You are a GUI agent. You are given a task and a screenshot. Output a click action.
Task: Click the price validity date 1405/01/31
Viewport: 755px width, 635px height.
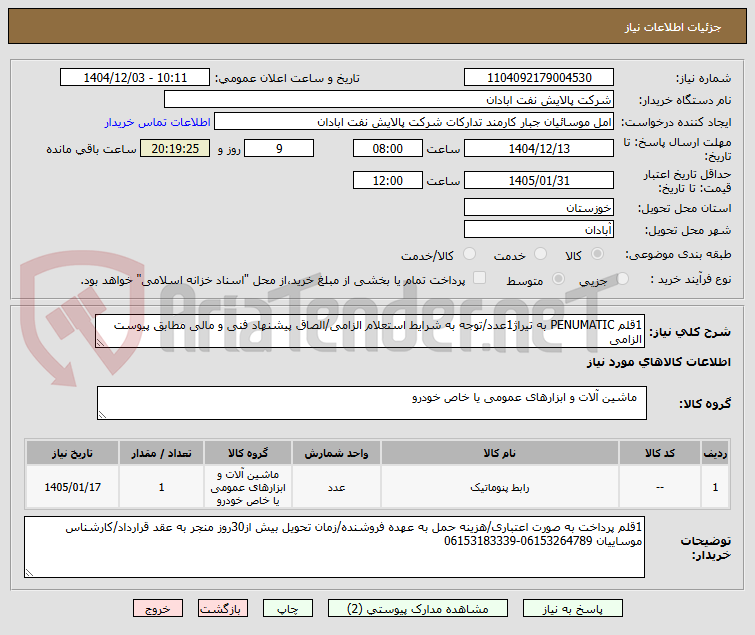point(539,181)
